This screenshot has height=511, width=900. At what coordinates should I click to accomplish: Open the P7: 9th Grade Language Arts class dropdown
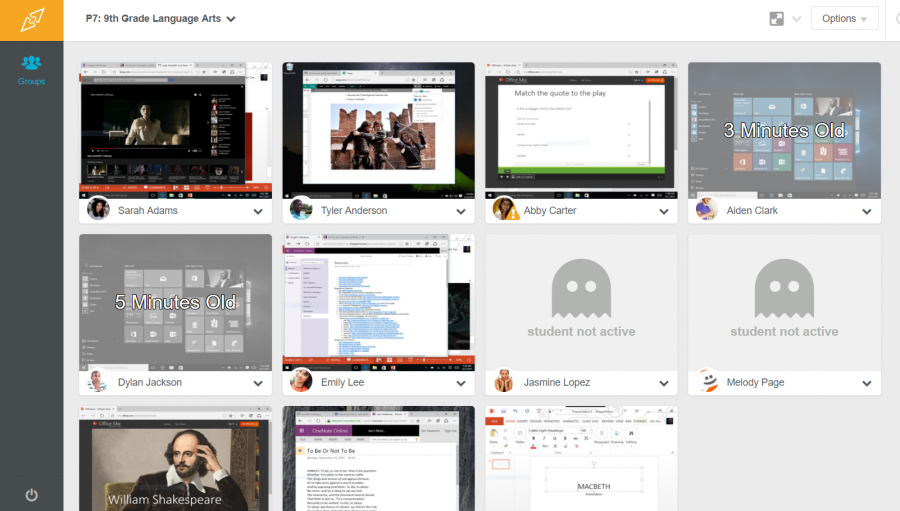click(161, 18)
